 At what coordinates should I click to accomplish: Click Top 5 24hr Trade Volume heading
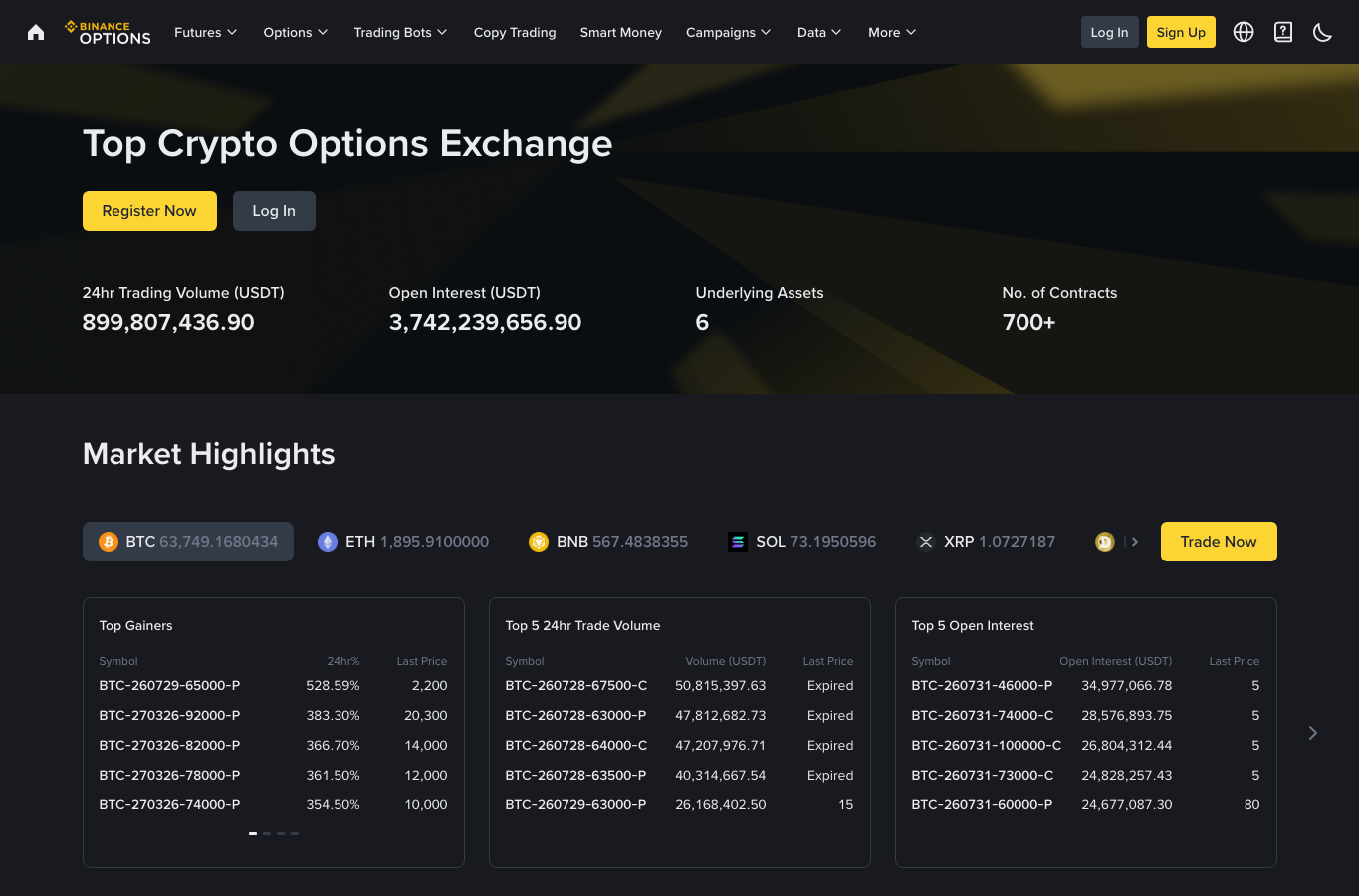(x=582, y=625)
